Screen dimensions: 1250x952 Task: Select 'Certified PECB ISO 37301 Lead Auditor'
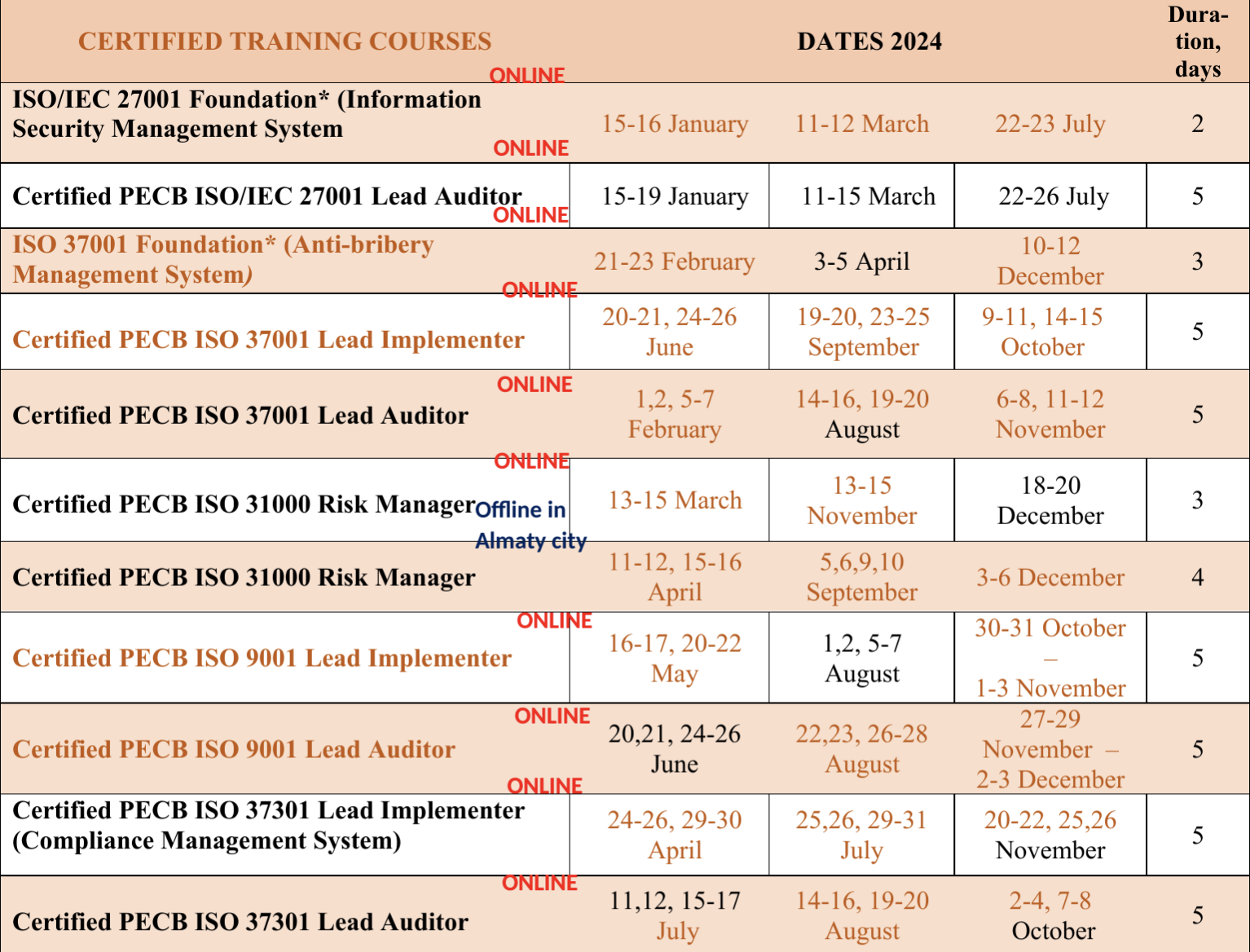[x=240, y=923]
